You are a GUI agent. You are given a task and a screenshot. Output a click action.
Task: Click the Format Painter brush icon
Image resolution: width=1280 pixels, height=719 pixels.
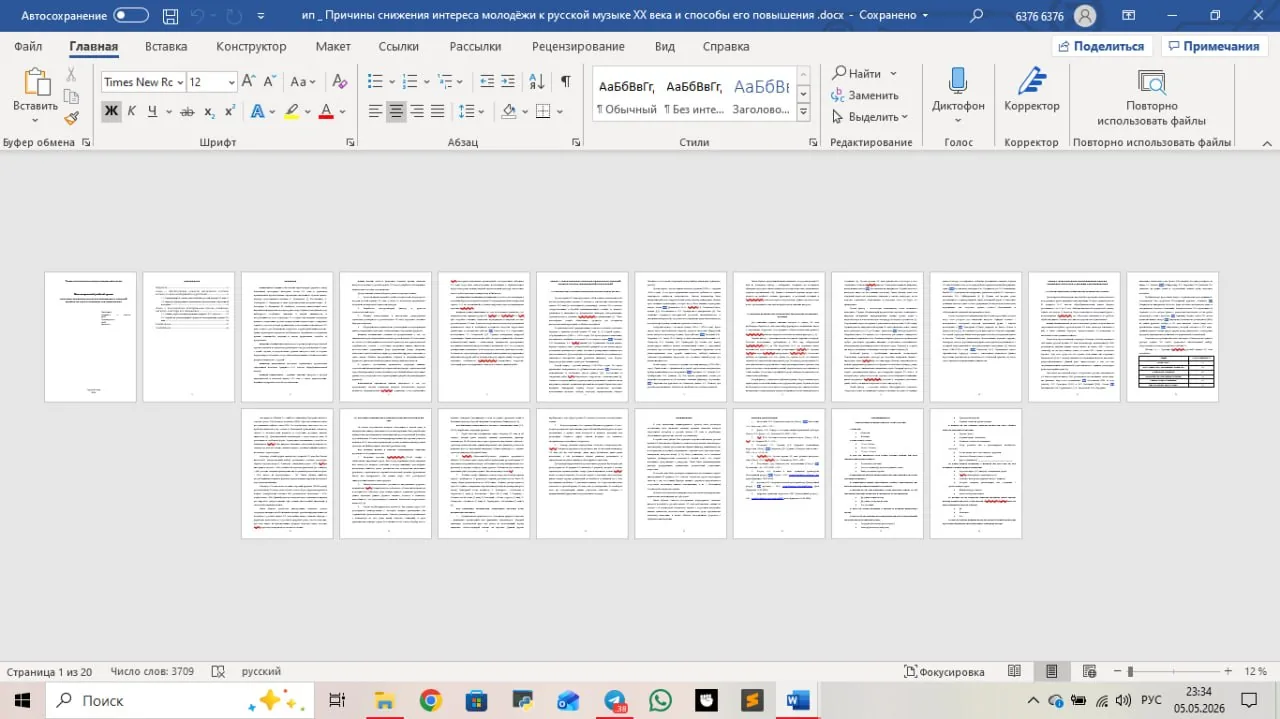(72, 118)
